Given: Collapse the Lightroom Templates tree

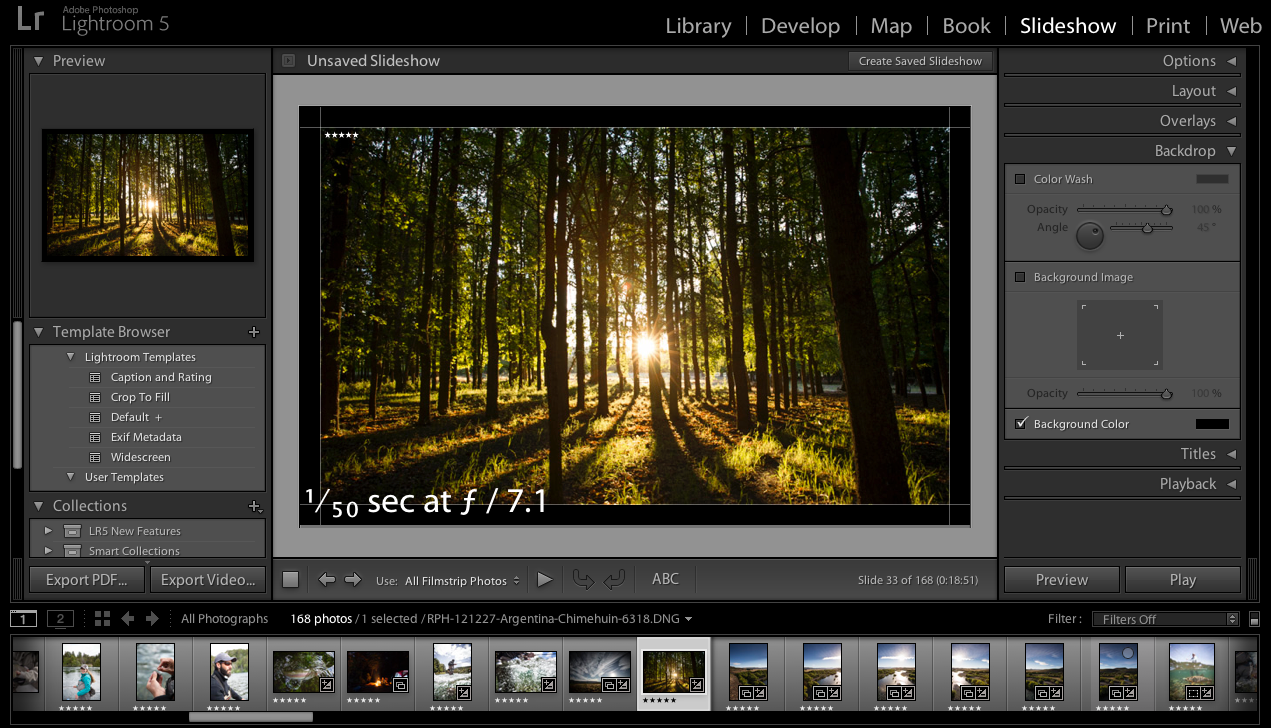Looking at the screenshot, I should 70,356.
